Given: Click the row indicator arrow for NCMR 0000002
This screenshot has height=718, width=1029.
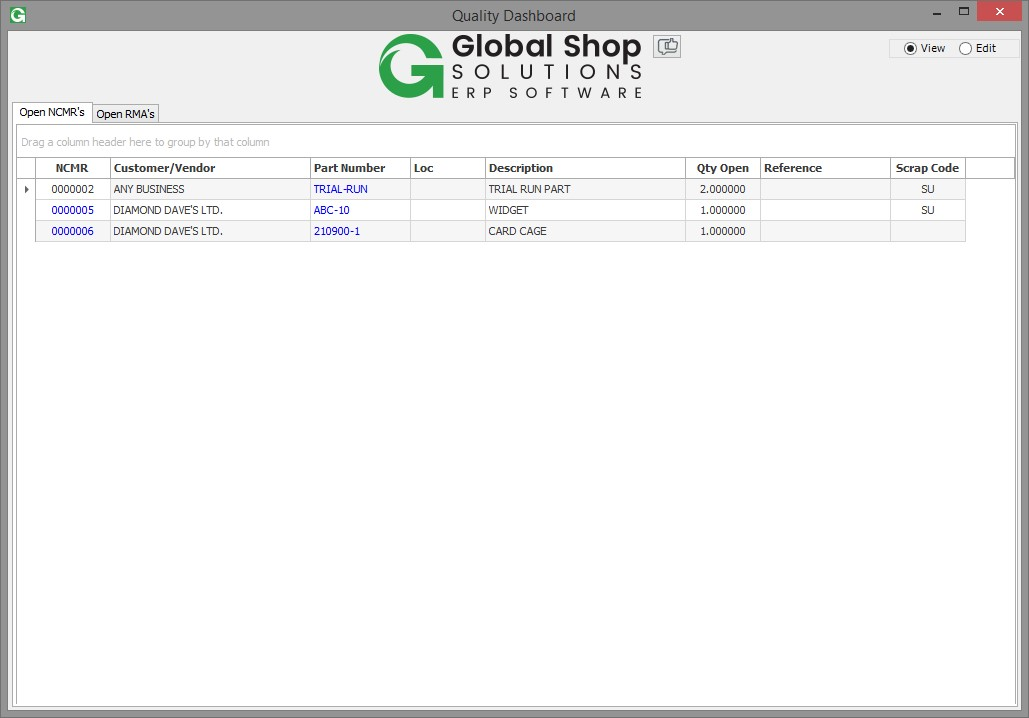Looking at the screenshot, I should (26, 189).
